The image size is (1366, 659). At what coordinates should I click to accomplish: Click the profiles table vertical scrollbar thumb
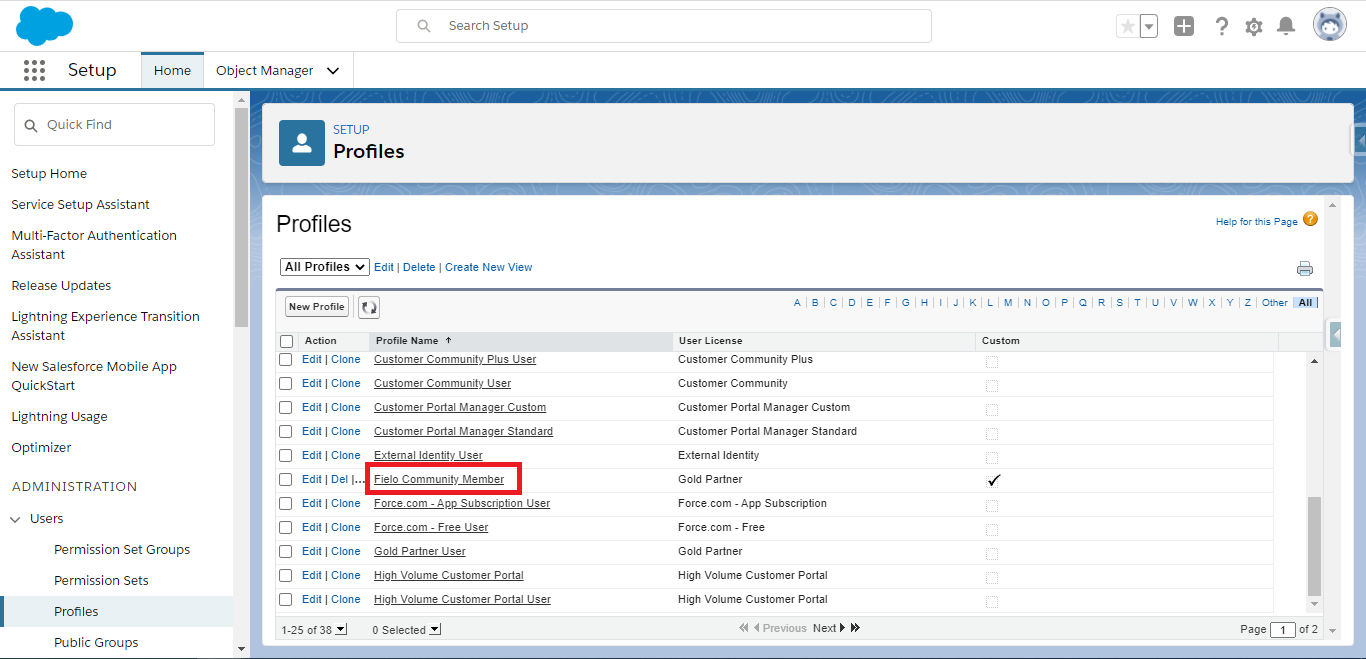point(1315,545)
